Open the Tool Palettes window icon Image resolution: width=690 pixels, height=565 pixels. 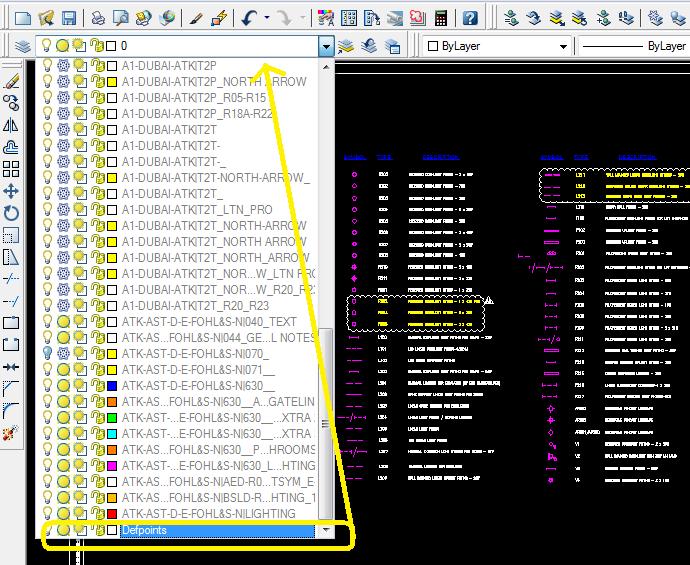coord(372,18)
